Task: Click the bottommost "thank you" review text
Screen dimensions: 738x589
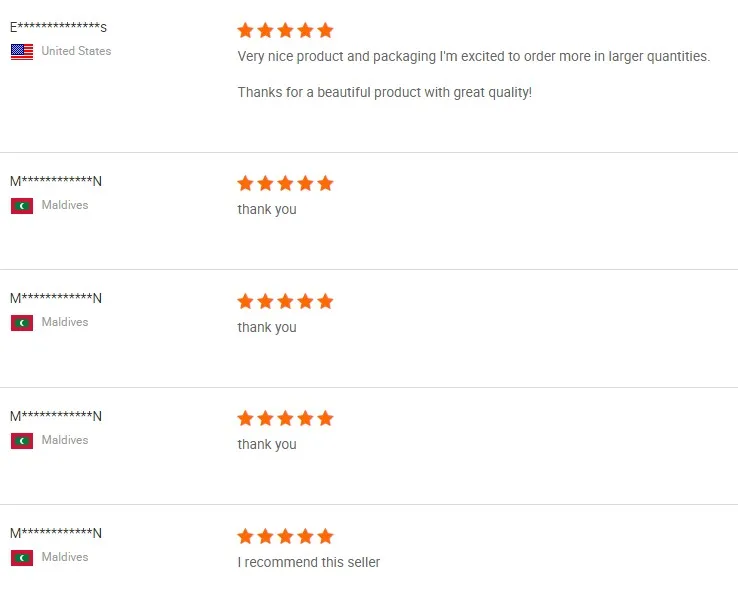Action: tap(267, 445)
